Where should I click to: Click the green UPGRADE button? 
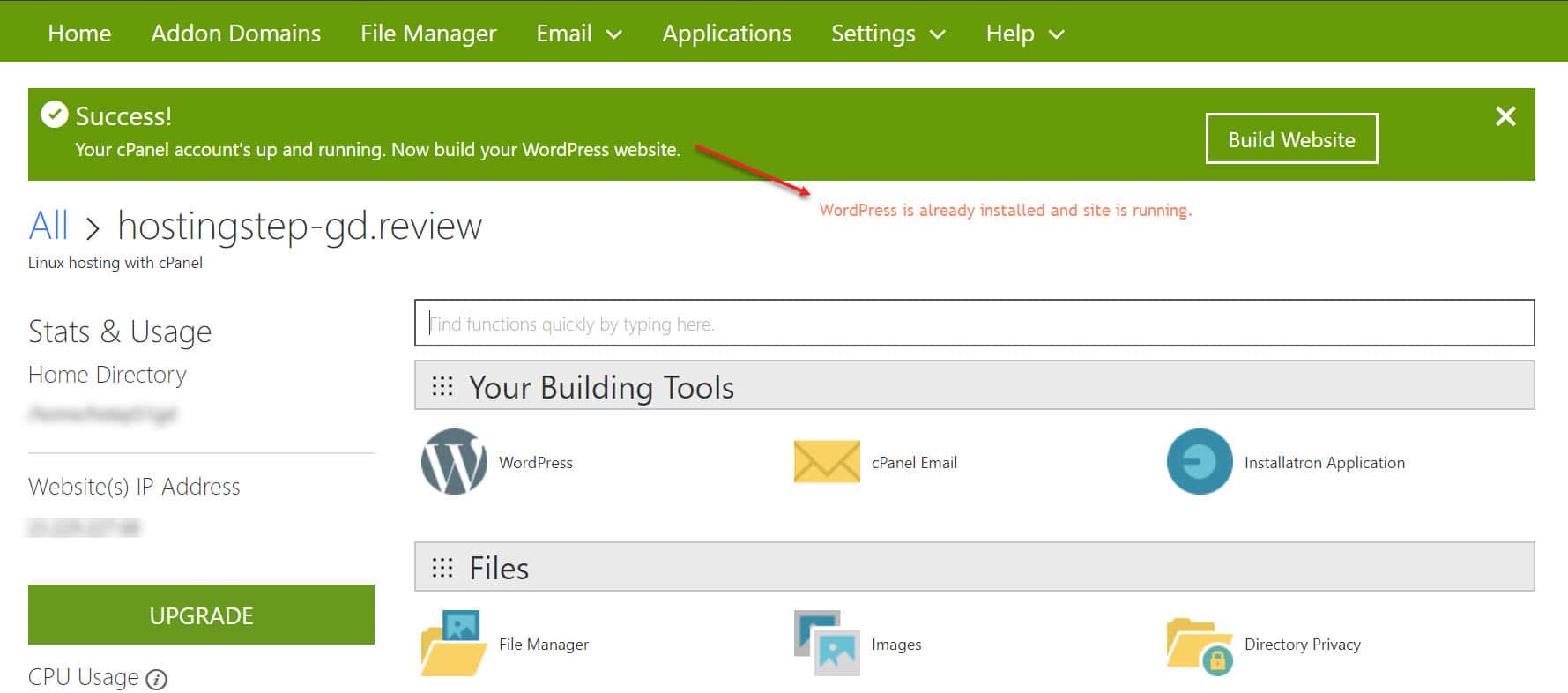[201, 615]
